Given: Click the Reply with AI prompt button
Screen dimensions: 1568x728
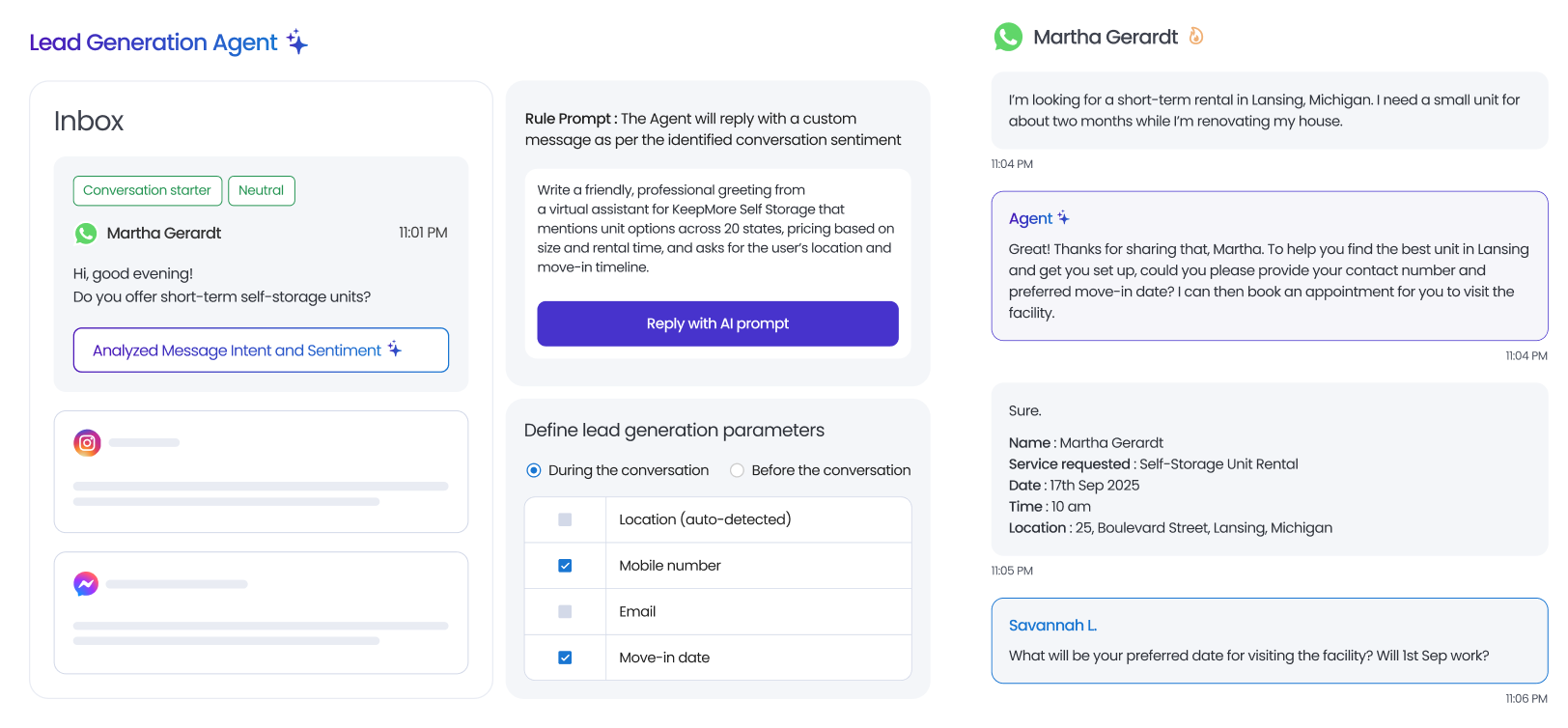Looking at the screenshot, I should click(717, 323).
